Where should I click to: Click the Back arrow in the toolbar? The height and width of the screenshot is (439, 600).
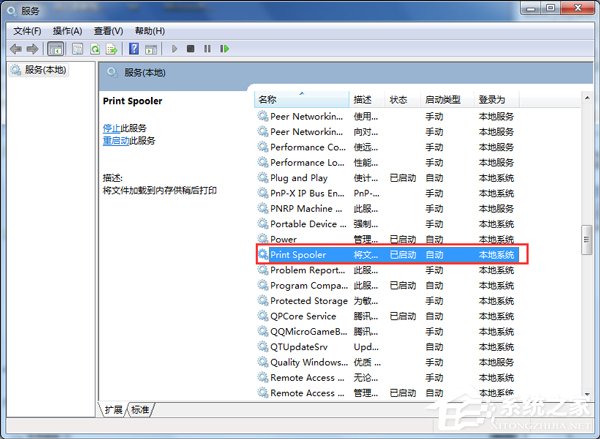click(15, 48)
